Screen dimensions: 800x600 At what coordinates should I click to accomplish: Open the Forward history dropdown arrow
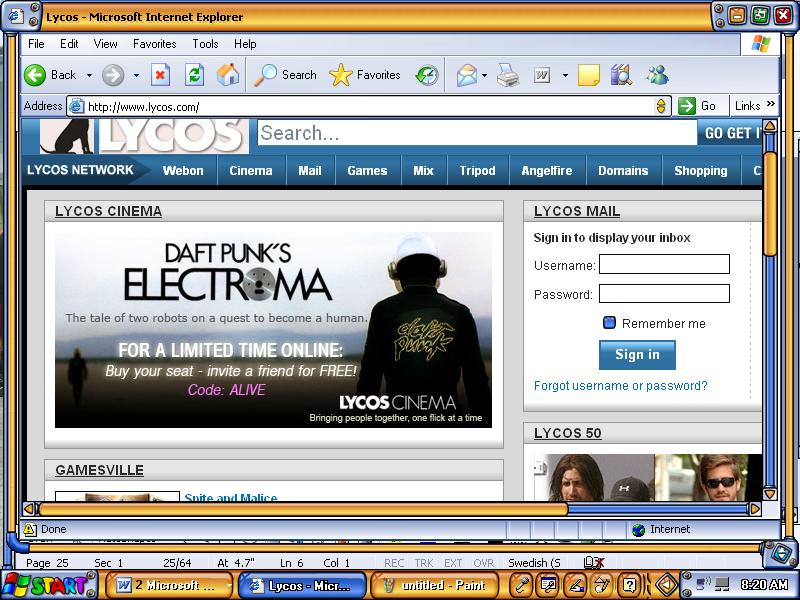pos(136,76)
